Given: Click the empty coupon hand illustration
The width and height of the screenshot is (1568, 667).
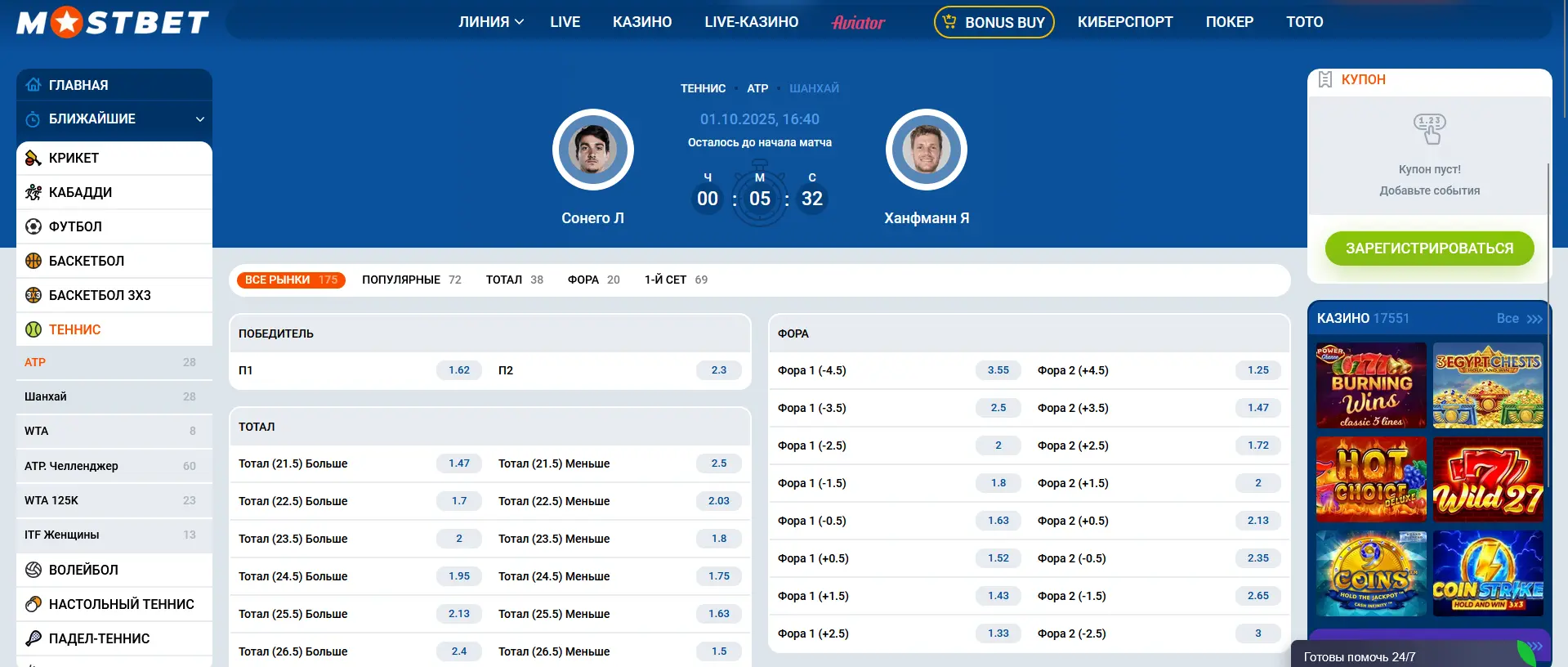Looking at the screenshot, I should point(1430,129).
